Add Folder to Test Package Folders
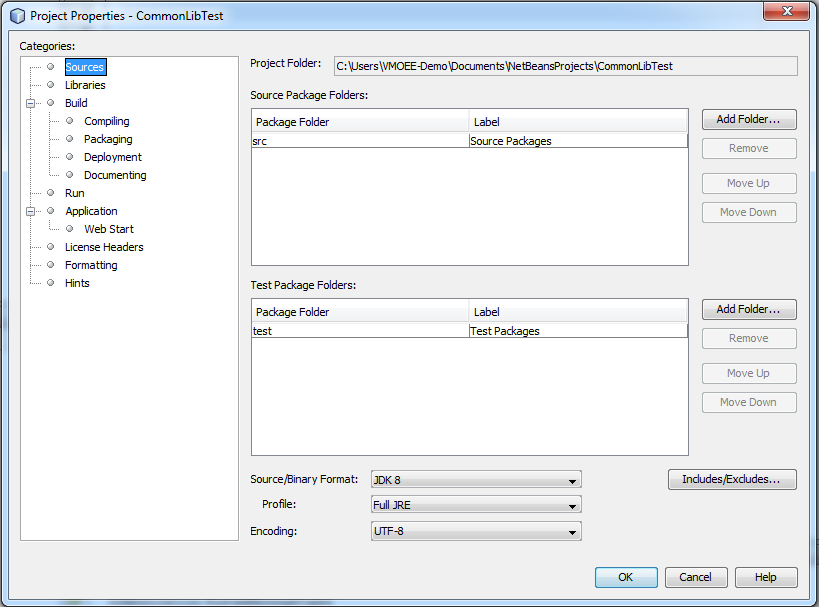 (x=749, y=310)
